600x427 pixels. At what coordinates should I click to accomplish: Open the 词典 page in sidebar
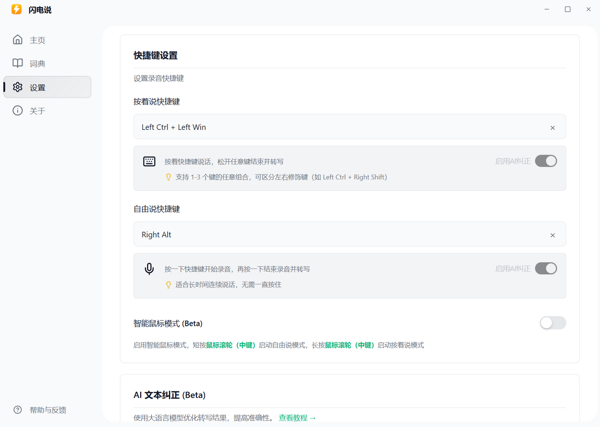(x=37, y=64)
